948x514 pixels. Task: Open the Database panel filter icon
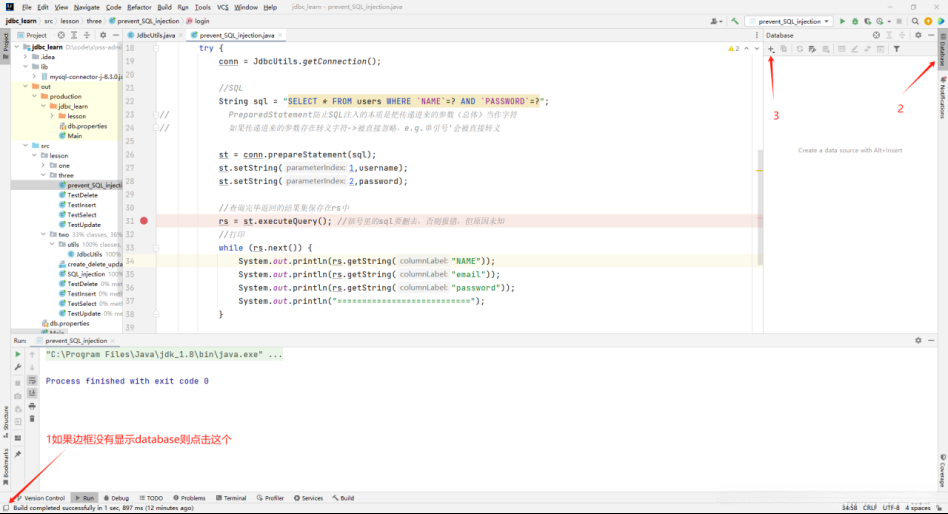point(897,49)
